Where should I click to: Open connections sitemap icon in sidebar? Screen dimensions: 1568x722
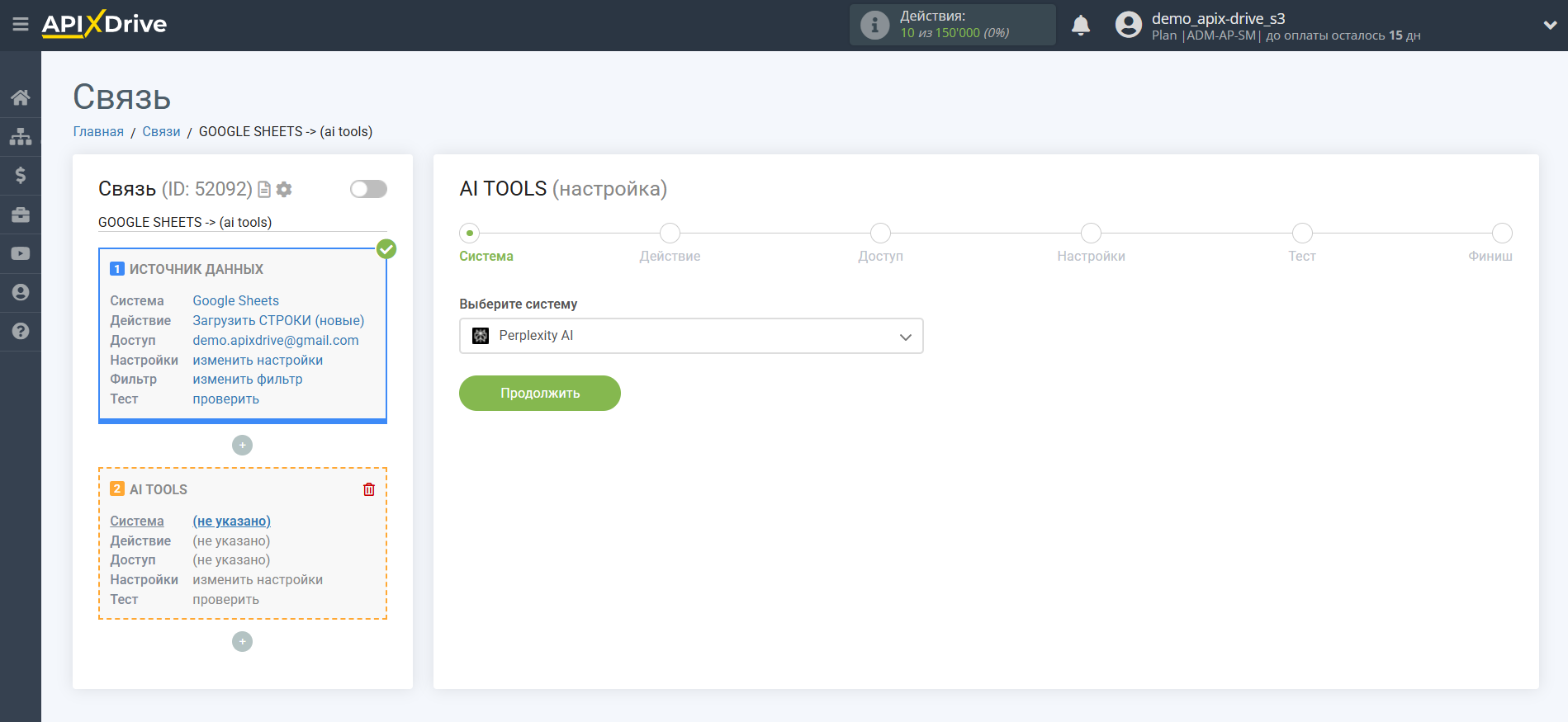[x=21, y=136]
